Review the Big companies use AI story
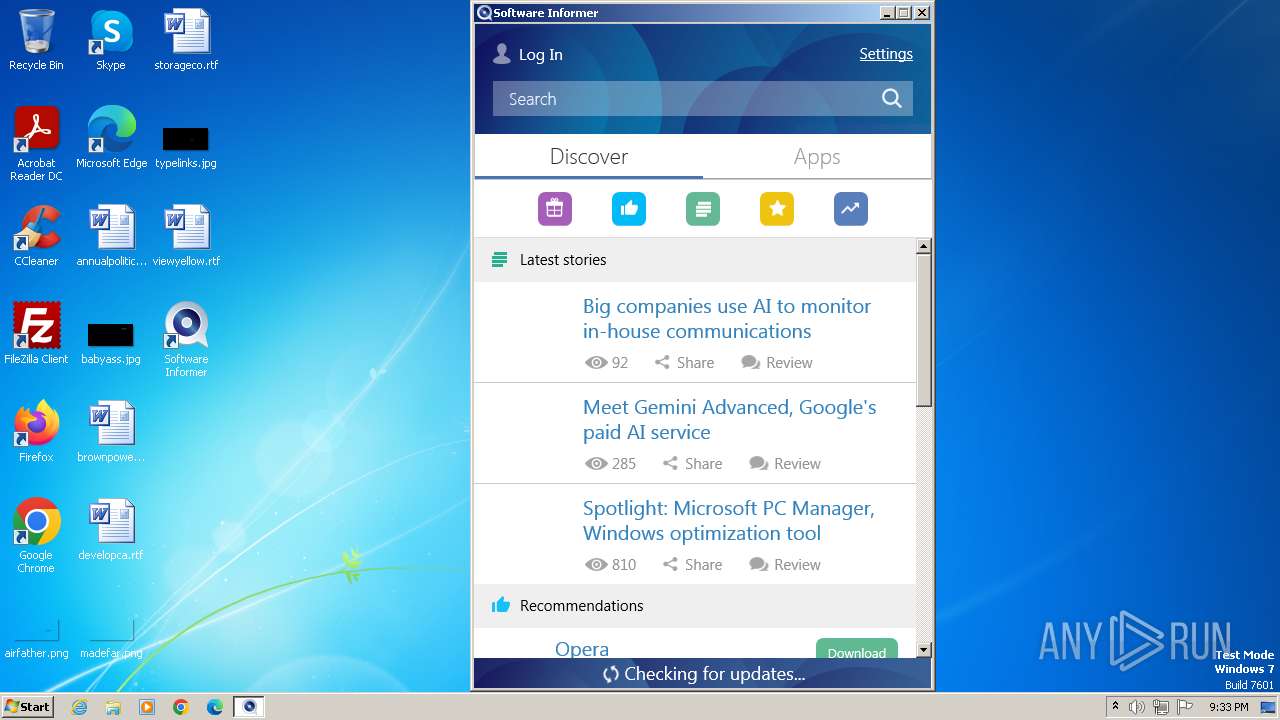This screenshot has height=720, width=1280. 777,362
